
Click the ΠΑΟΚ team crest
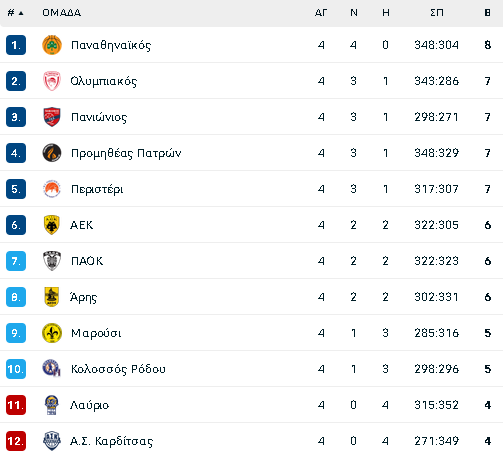pyautogui.click(x=52, y=261)
